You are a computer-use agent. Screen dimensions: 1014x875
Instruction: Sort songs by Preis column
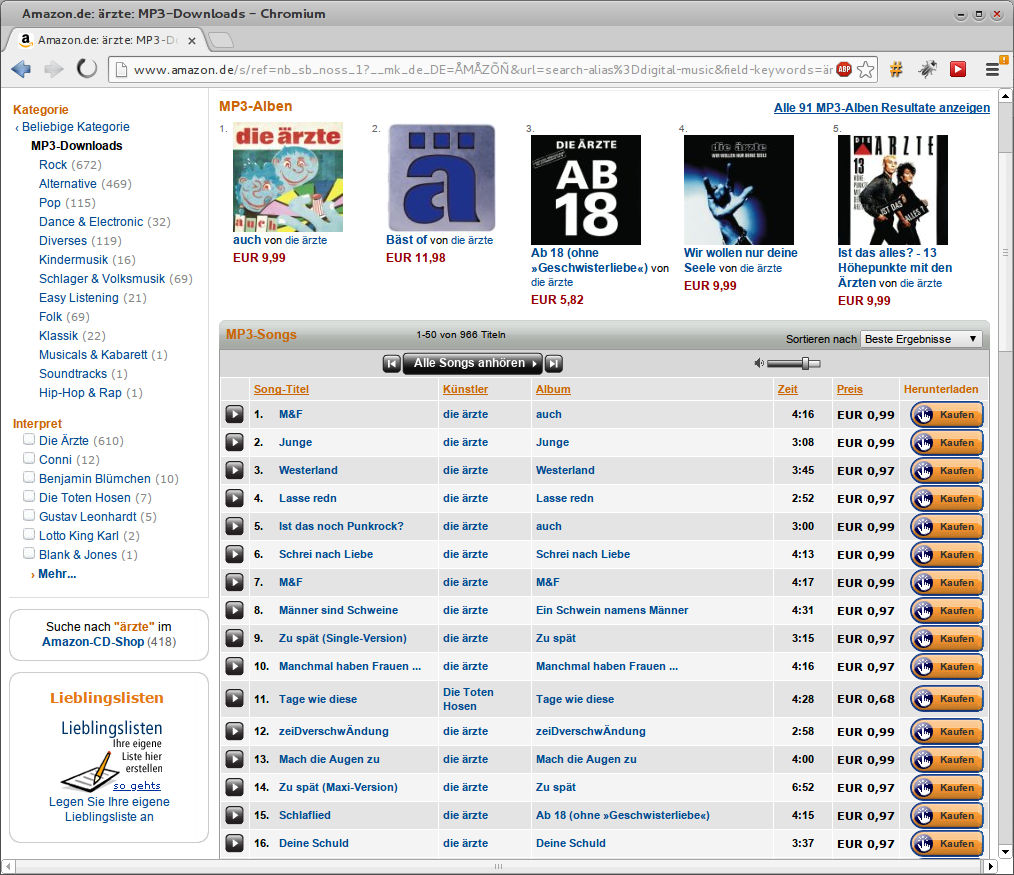849,389
